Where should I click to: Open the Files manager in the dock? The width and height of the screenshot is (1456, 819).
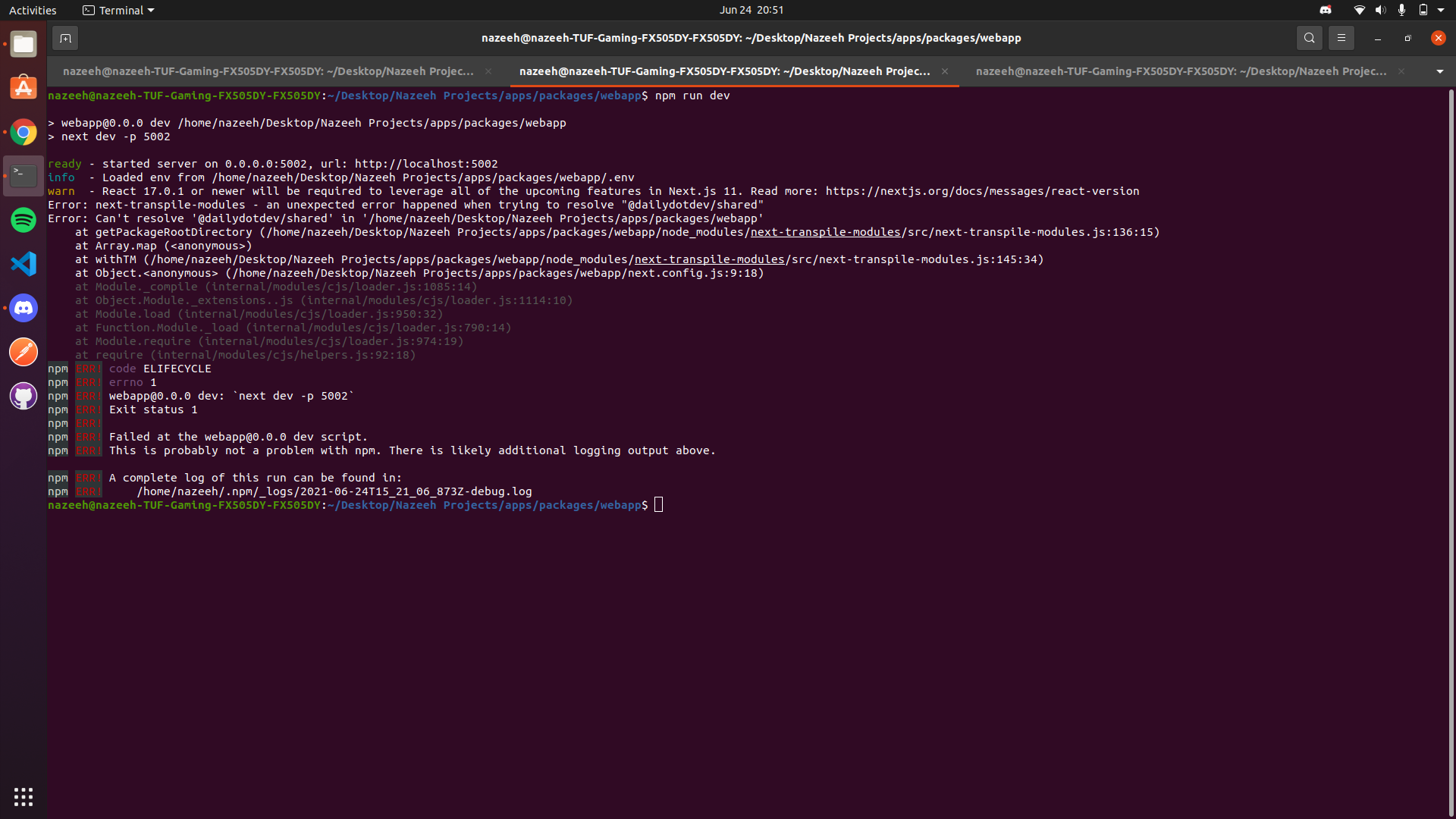tap(24, 45)
